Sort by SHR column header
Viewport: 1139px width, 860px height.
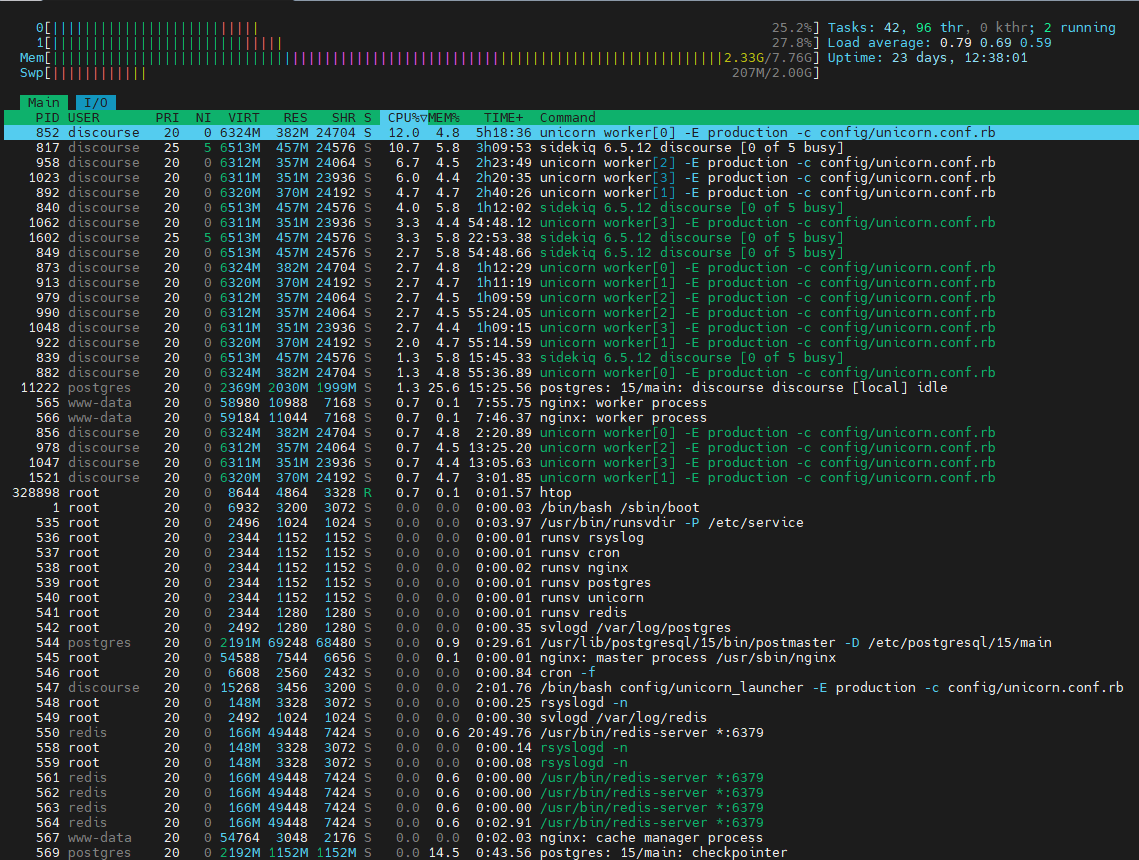point(344,118)
